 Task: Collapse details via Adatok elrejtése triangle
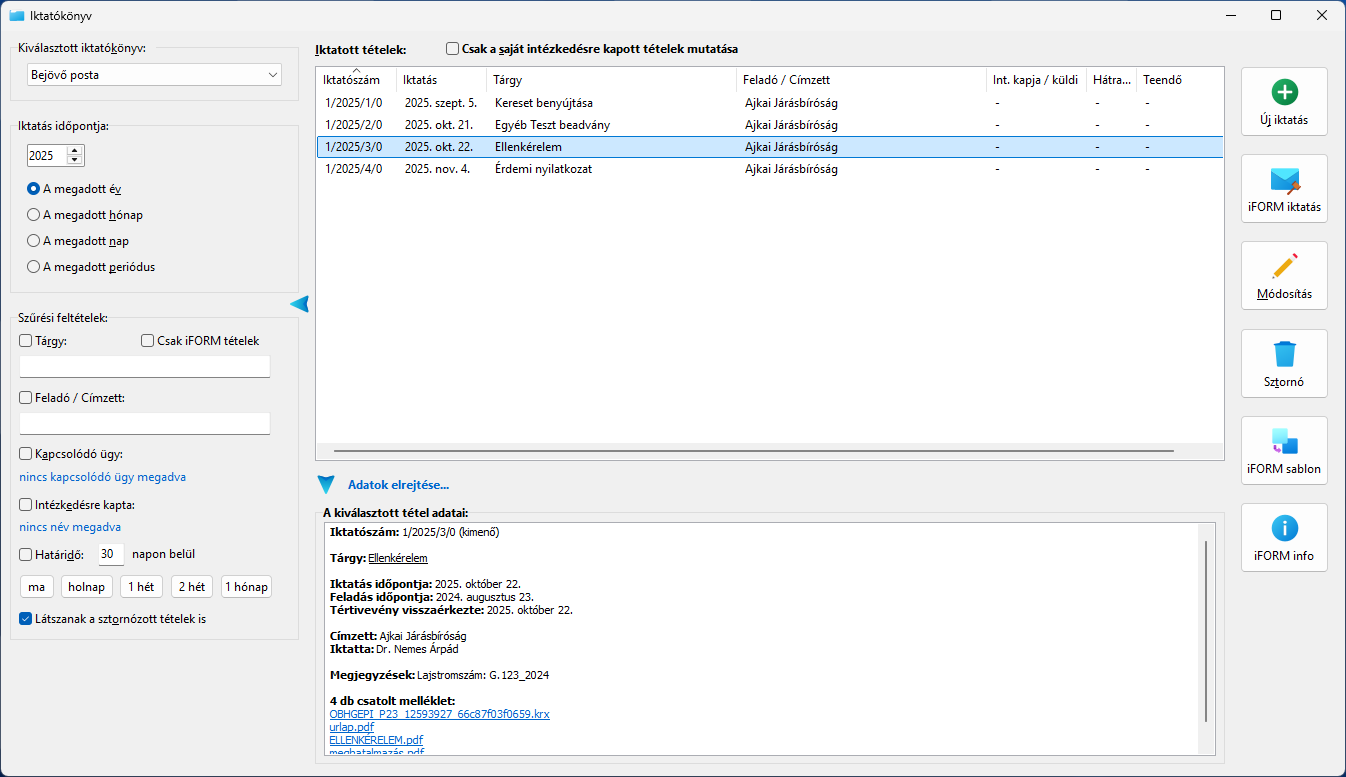pos(326,485)
